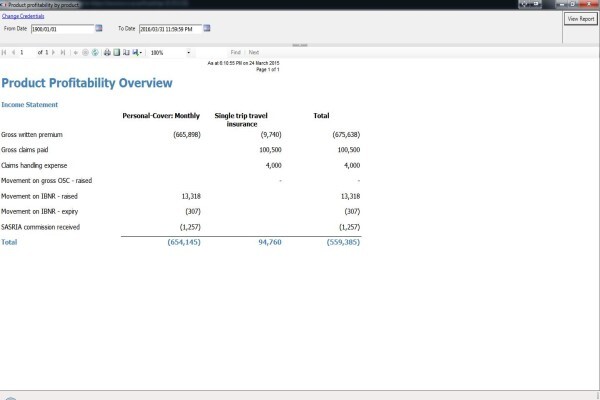Open zoom level dropdown

(x=189, y=52)
